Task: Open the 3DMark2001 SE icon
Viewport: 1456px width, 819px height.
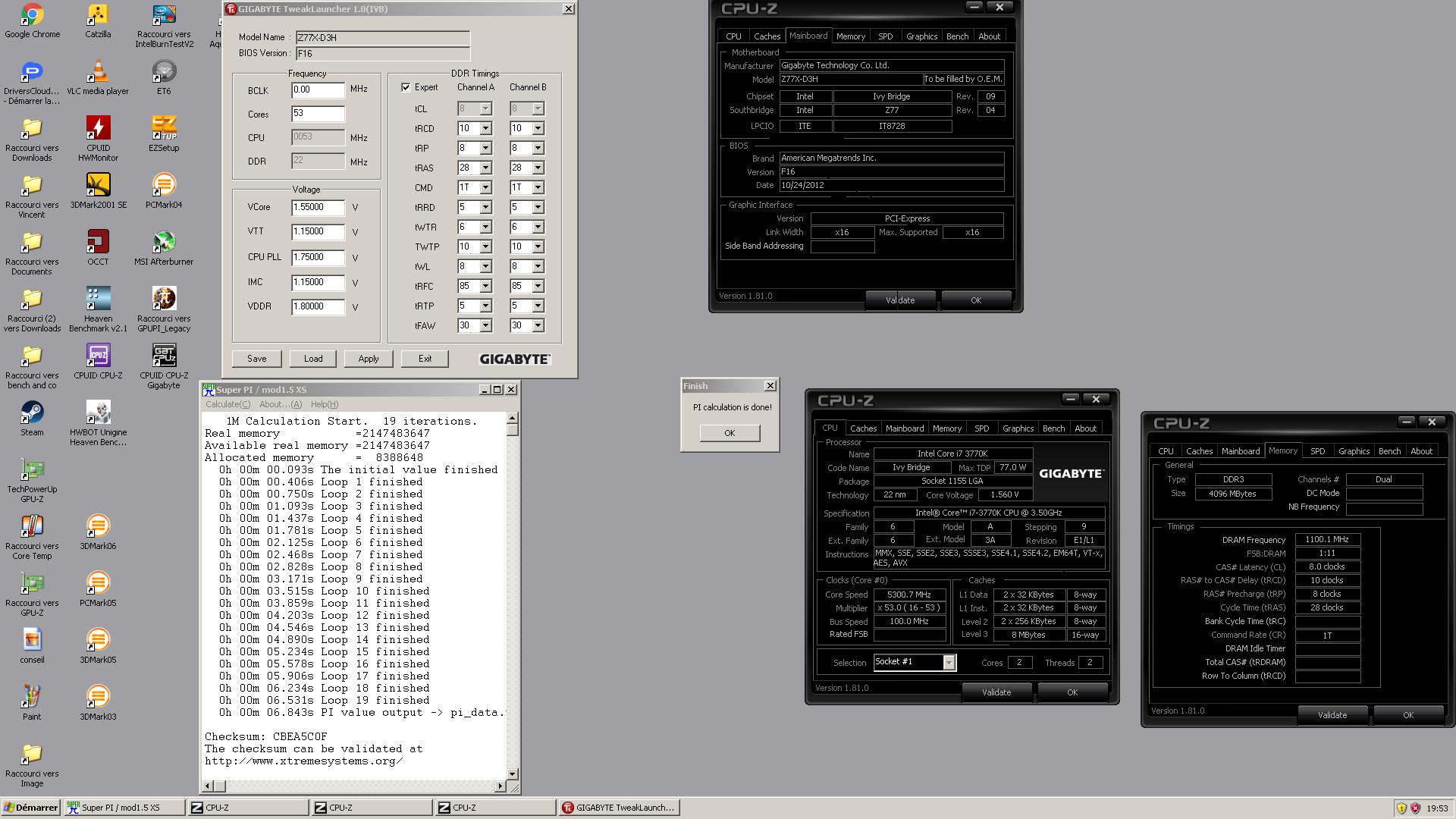Action: 98,191
